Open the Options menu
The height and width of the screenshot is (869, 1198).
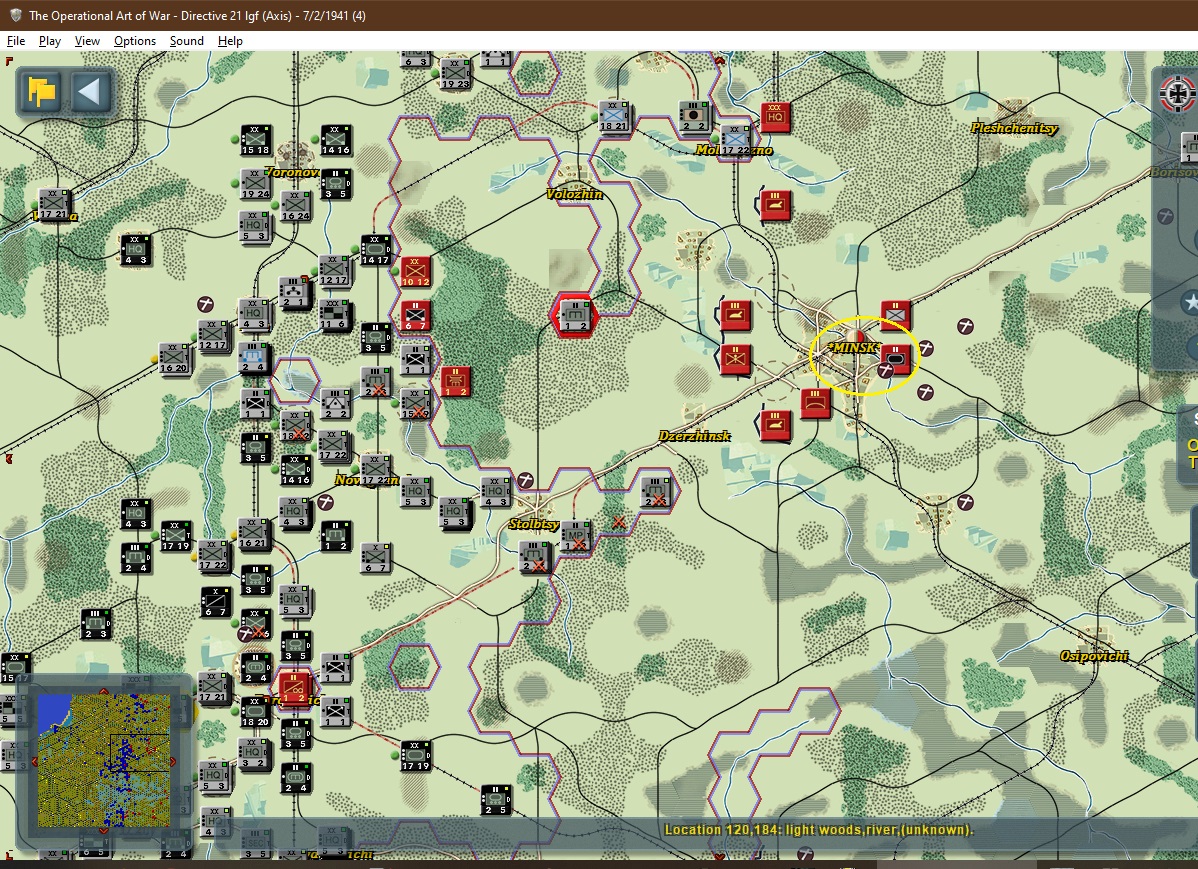[134, 41]
